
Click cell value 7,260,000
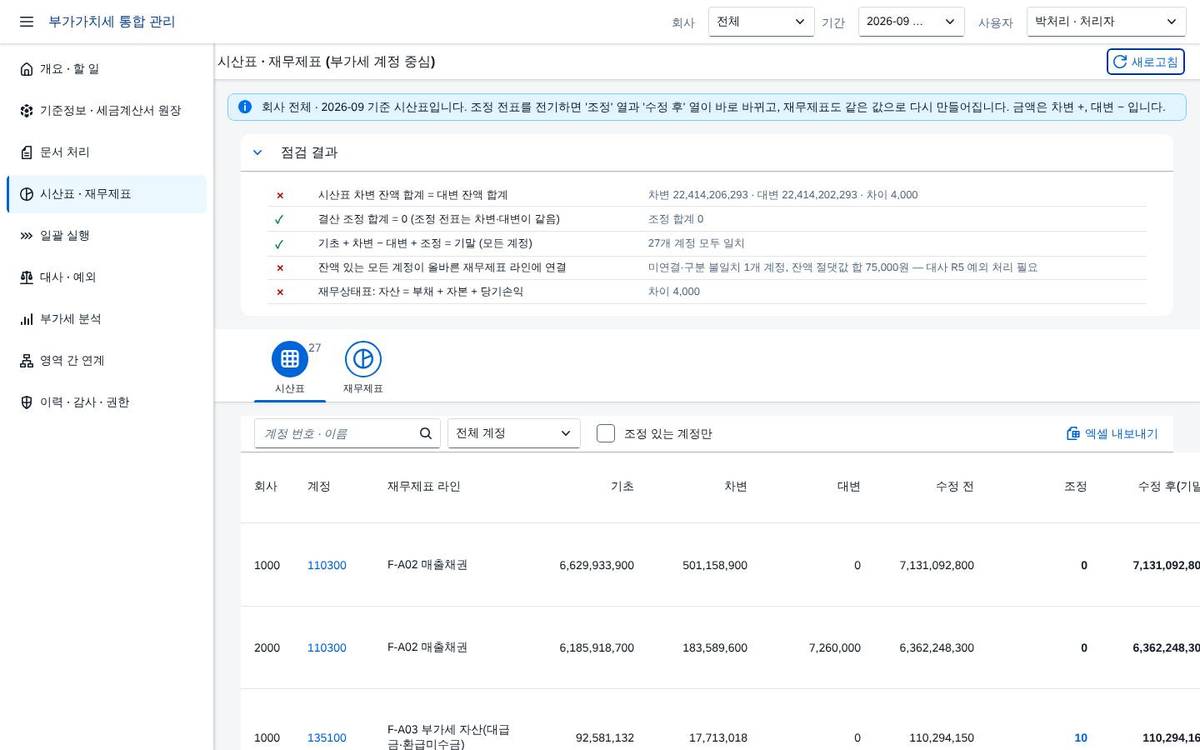(x=834, y=648)
